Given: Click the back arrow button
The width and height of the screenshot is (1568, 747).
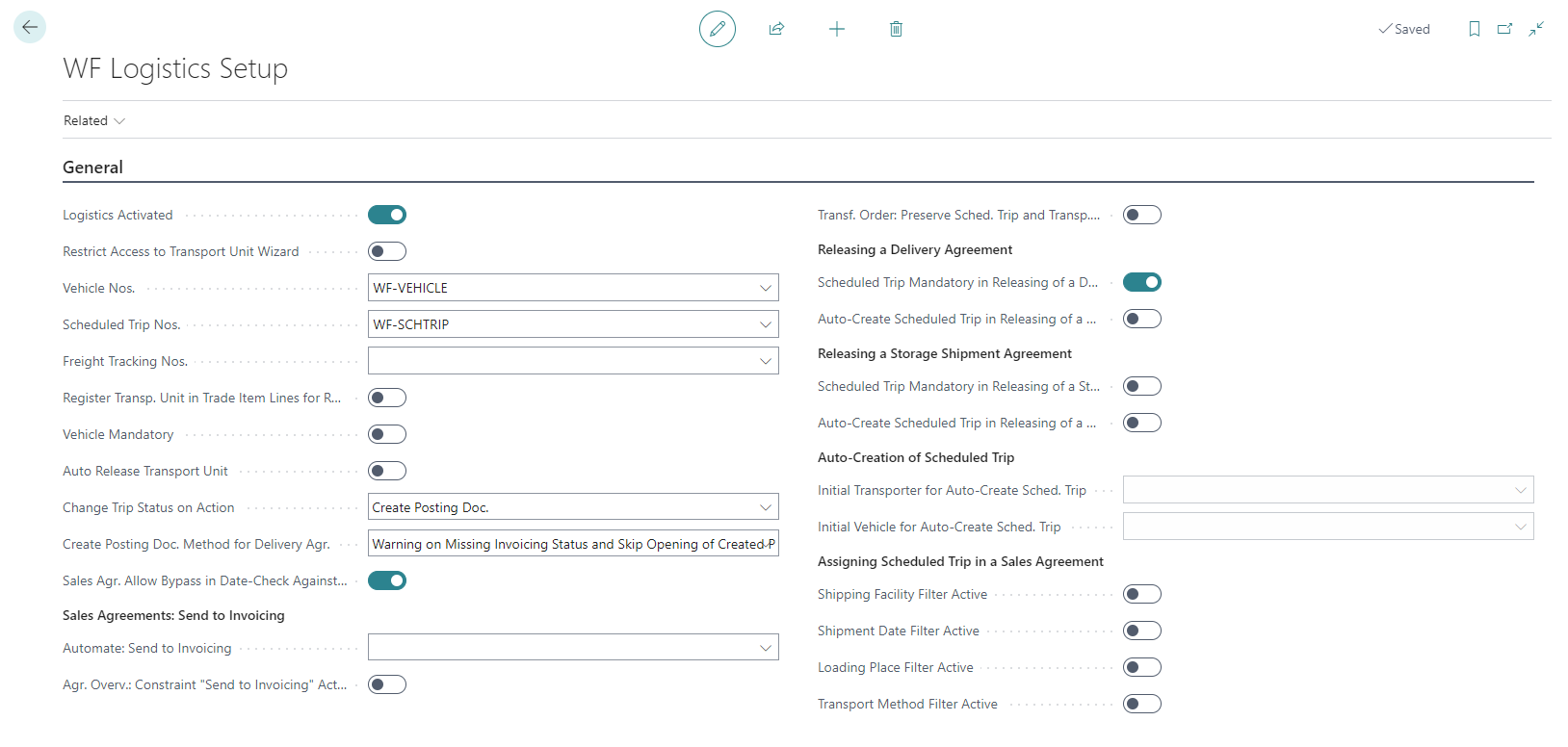Looking at the screenshot, I should click(30, 27).
